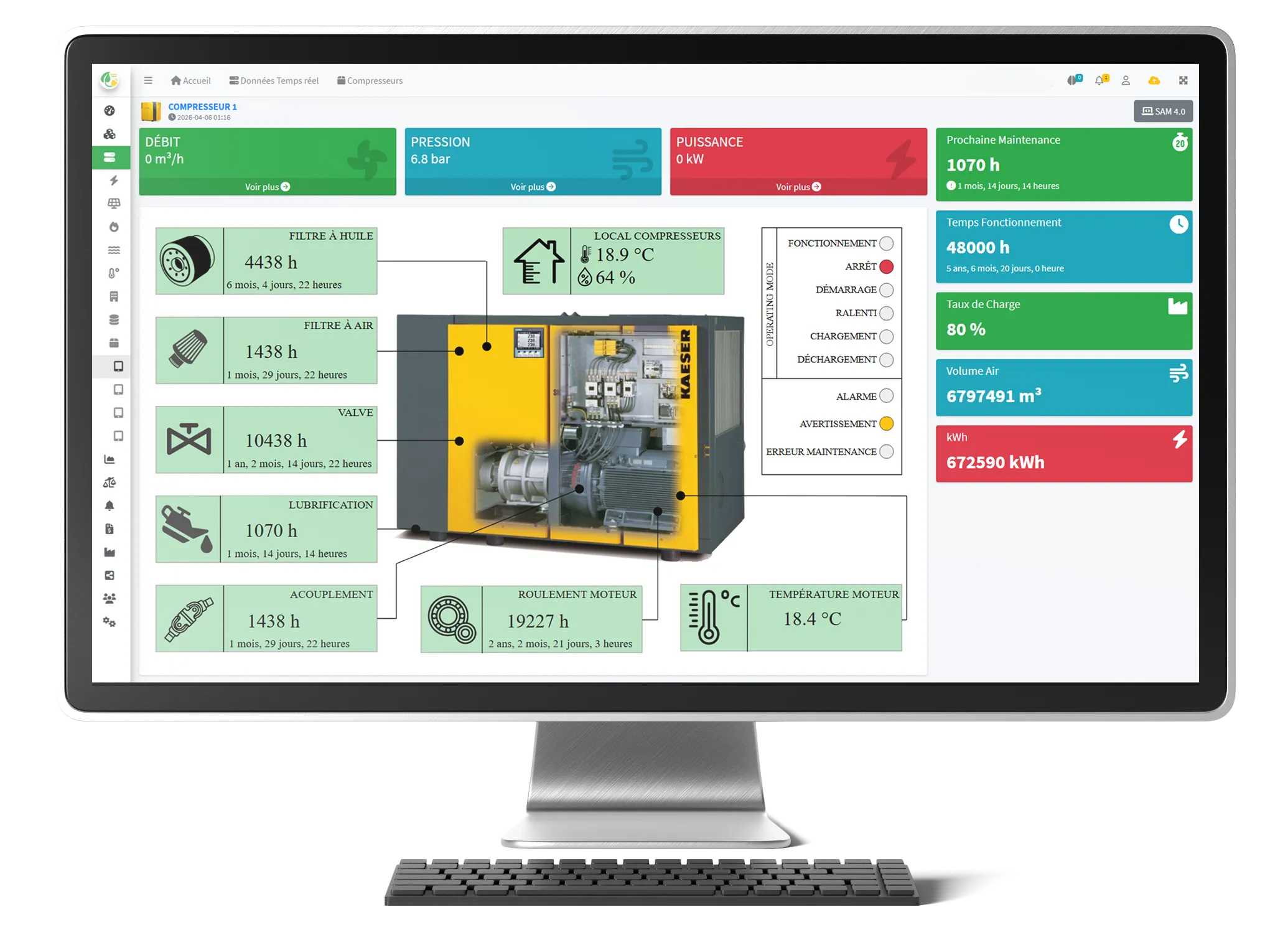Click the Volume Air 6797491 m³ value
The width and height of the screenshot is (1288, 935).
pos(994,396)
